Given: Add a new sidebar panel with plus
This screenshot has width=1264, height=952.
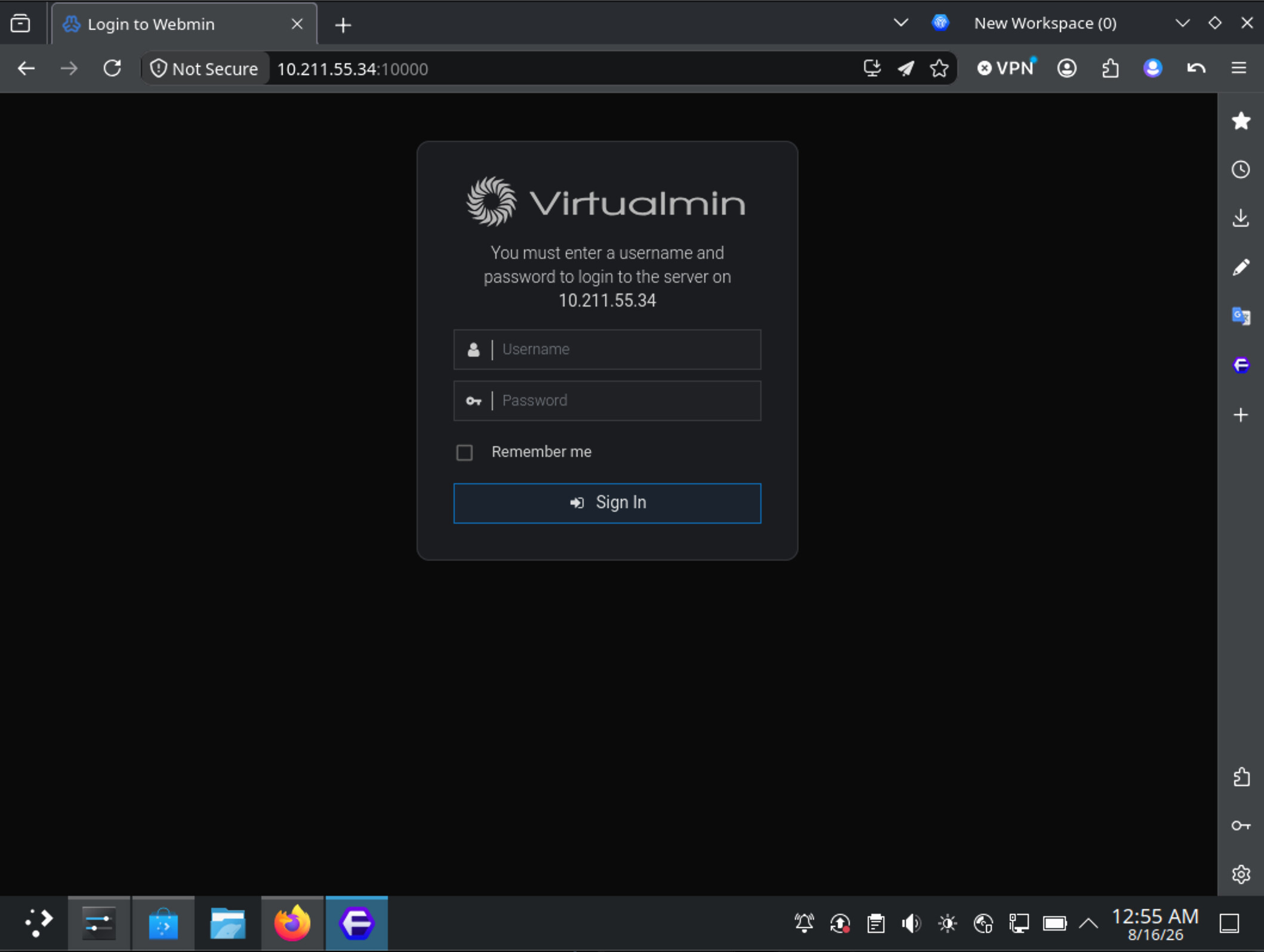Looking at the screenshot, I should (1241, 415).
